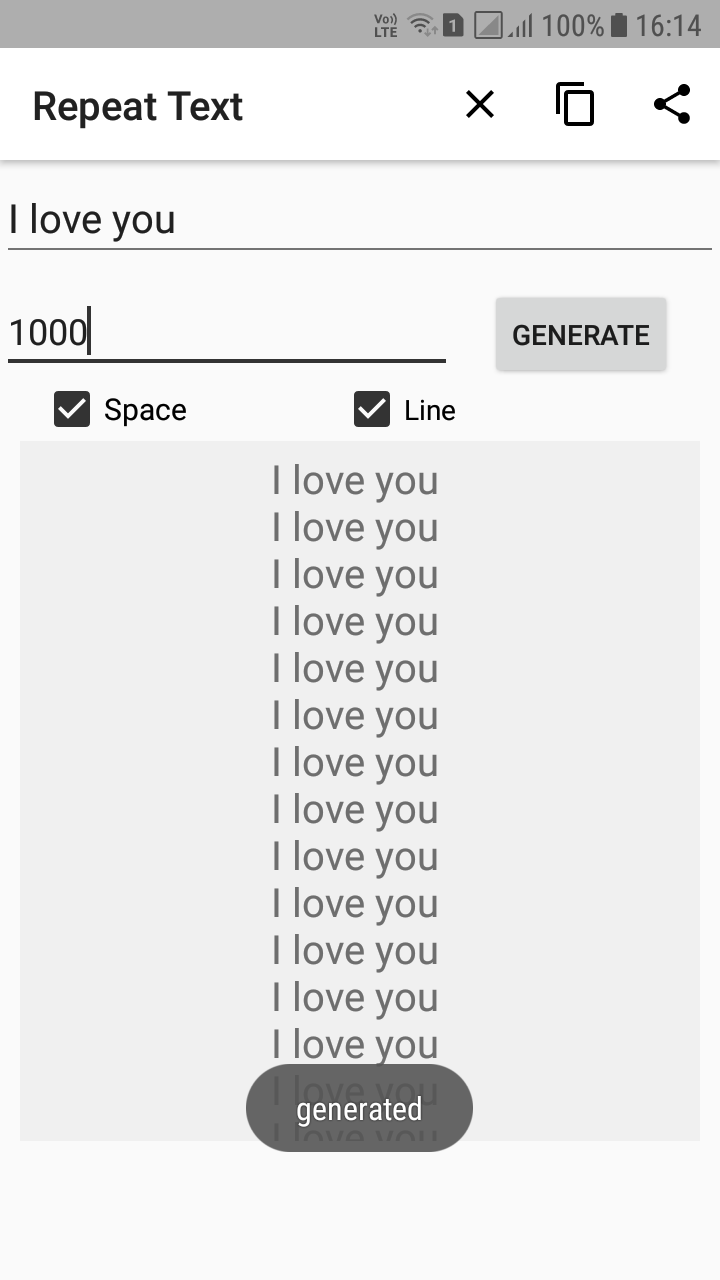Tap the "Line" option label
This screenshot has width=720, height=1280.
[430, 410]
